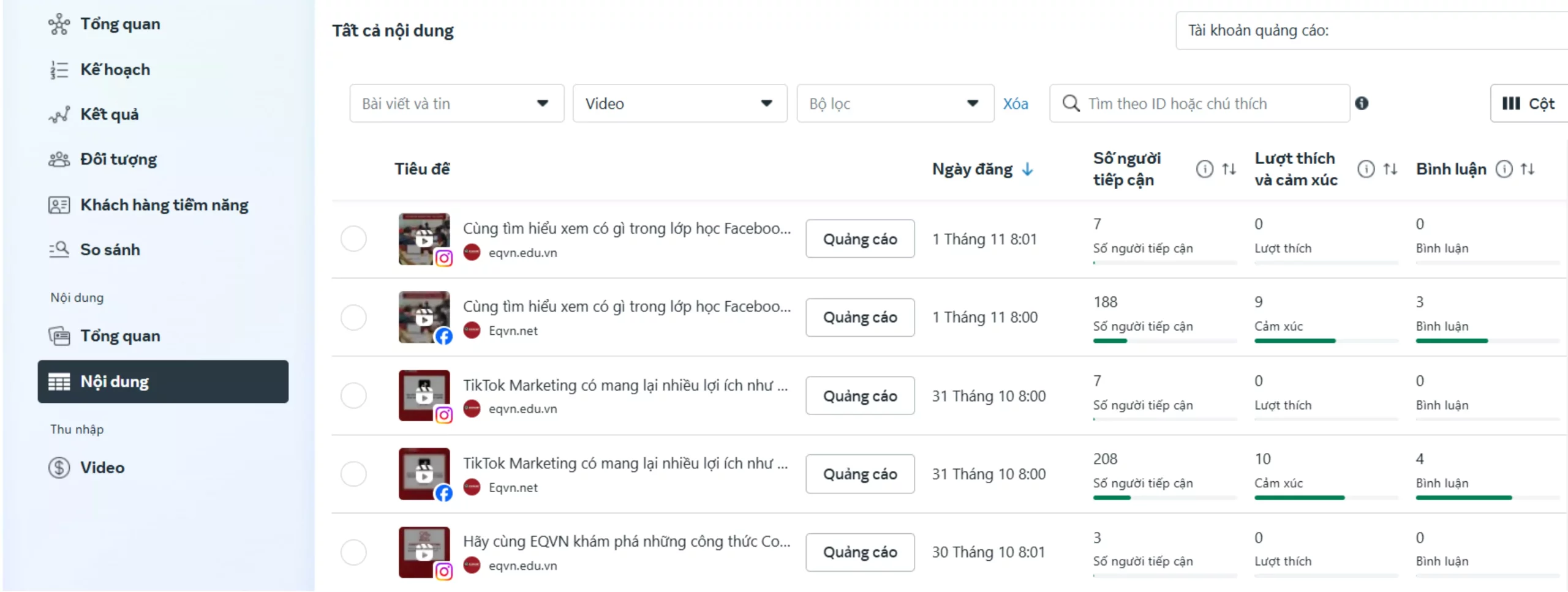Select the first video row radio button
Viewport: 1568px width, 592px height.
tap(353, 239)
